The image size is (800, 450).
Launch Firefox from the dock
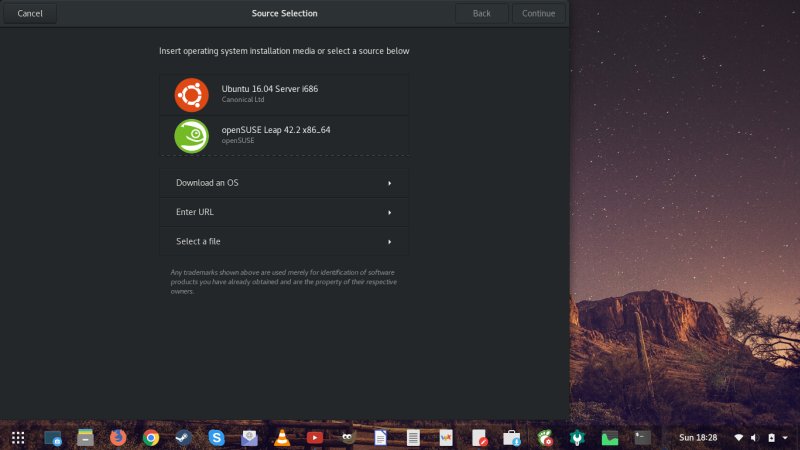pyautogui.click(x=118, y=437)
